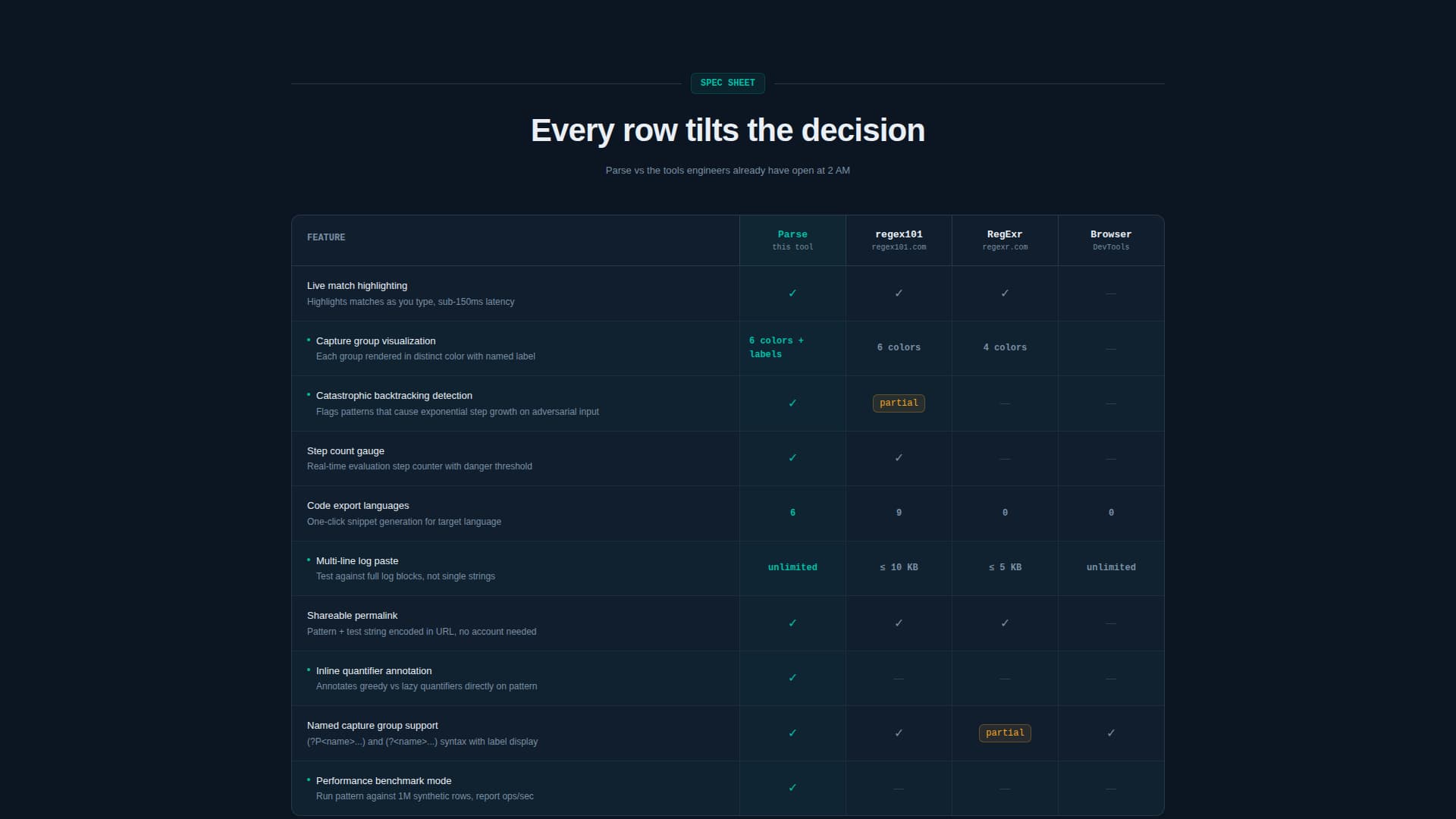Select the Browser DevTools column header
Viewport: 1456px width, 819px height.
1111,240
